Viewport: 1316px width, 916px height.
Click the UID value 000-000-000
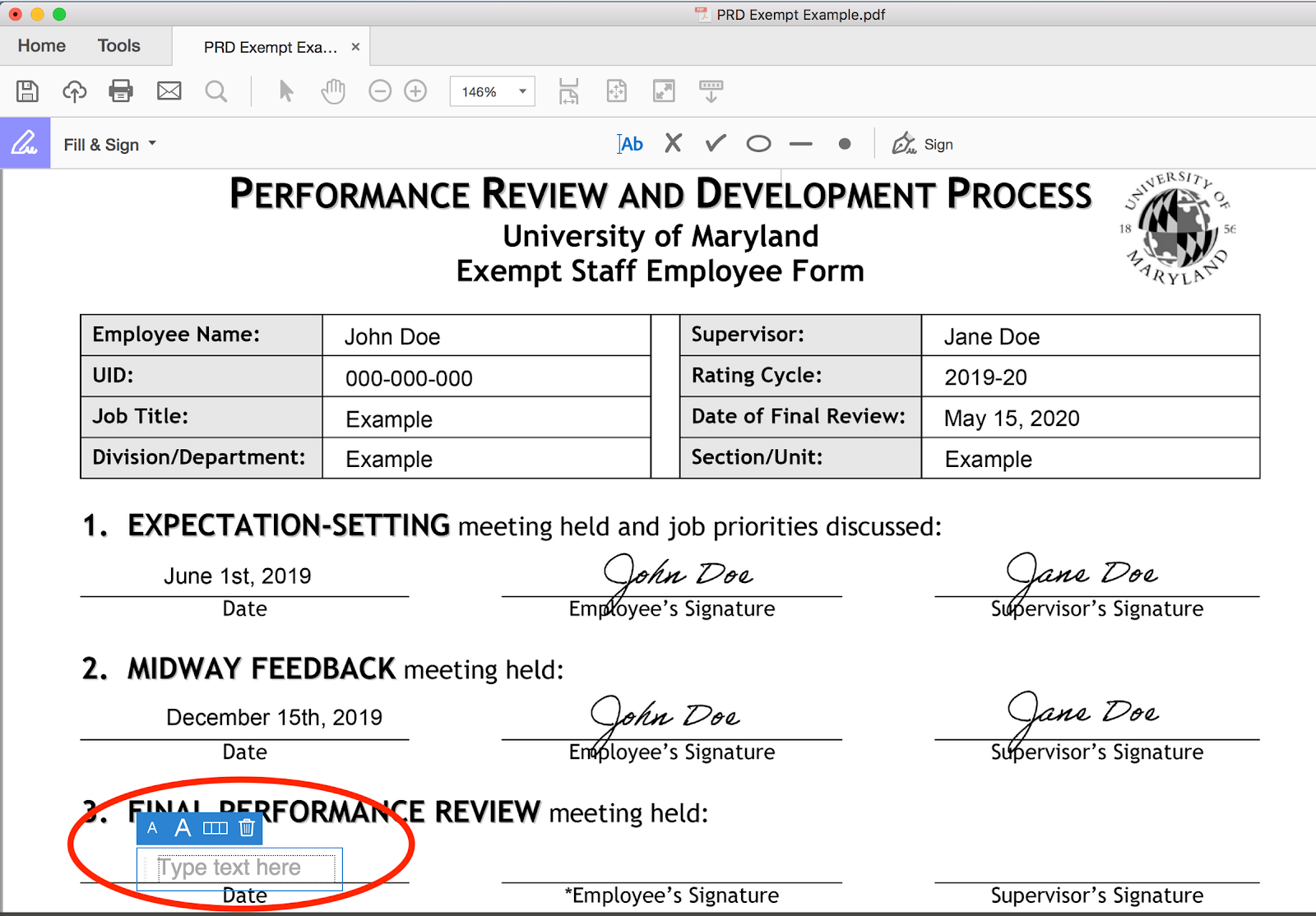[x=409, y=378]
